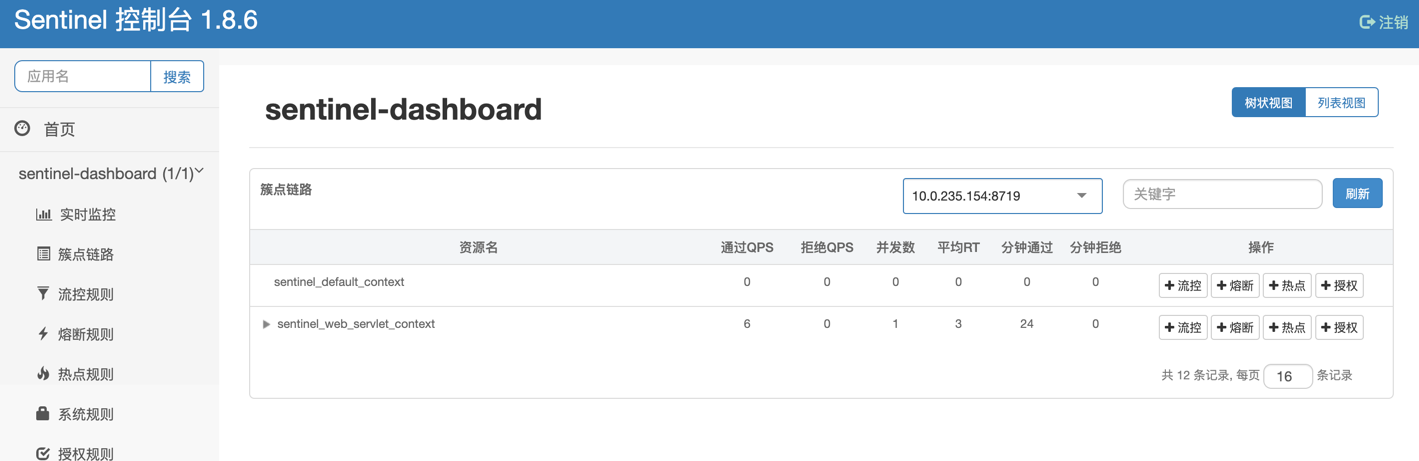
Task: Click the 分钟通过 value 24
Action: pyautogui.click(x=1027, y=324)
